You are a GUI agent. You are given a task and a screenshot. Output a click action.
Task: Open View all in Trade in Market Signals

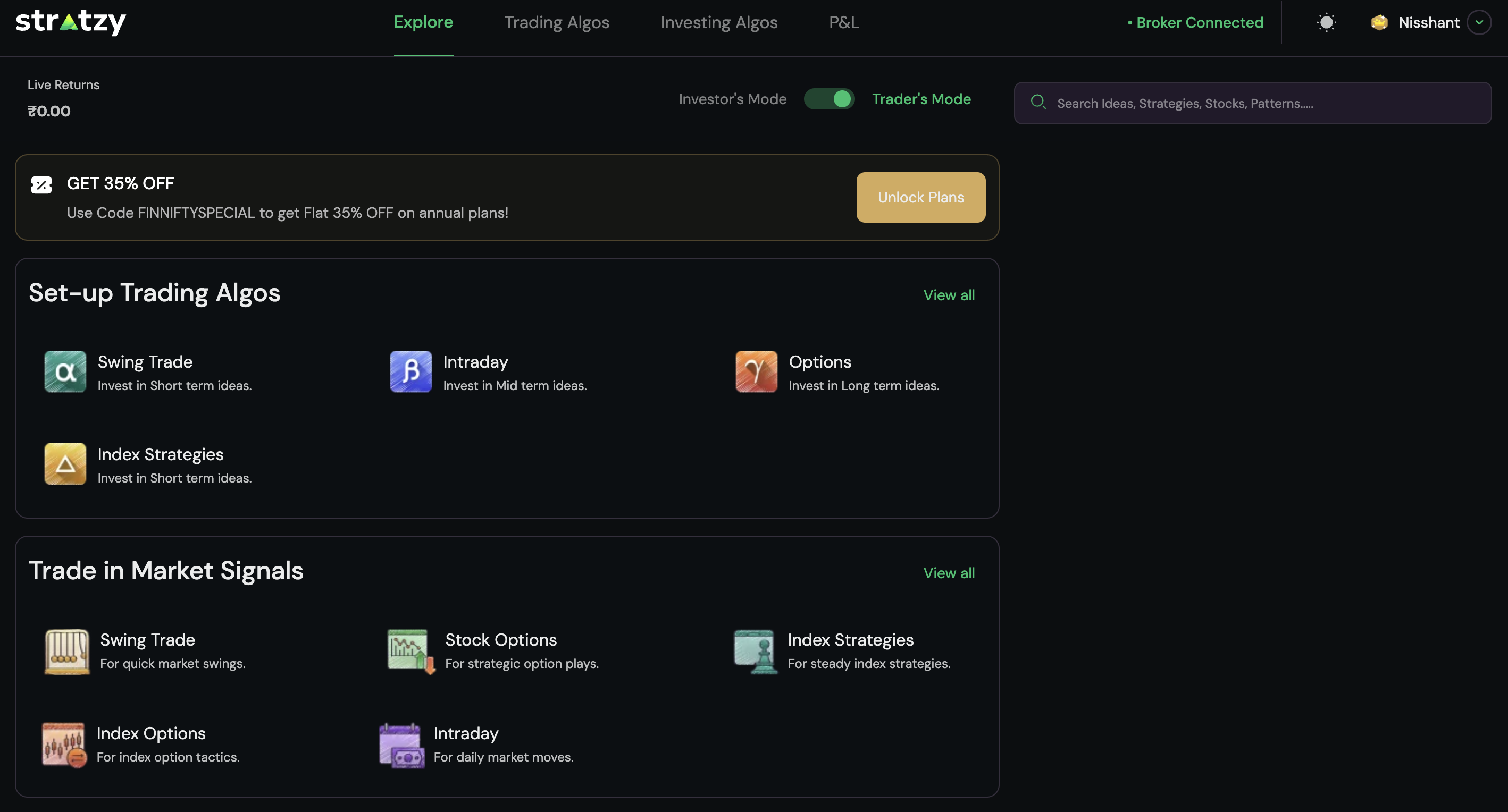(949, 573)
